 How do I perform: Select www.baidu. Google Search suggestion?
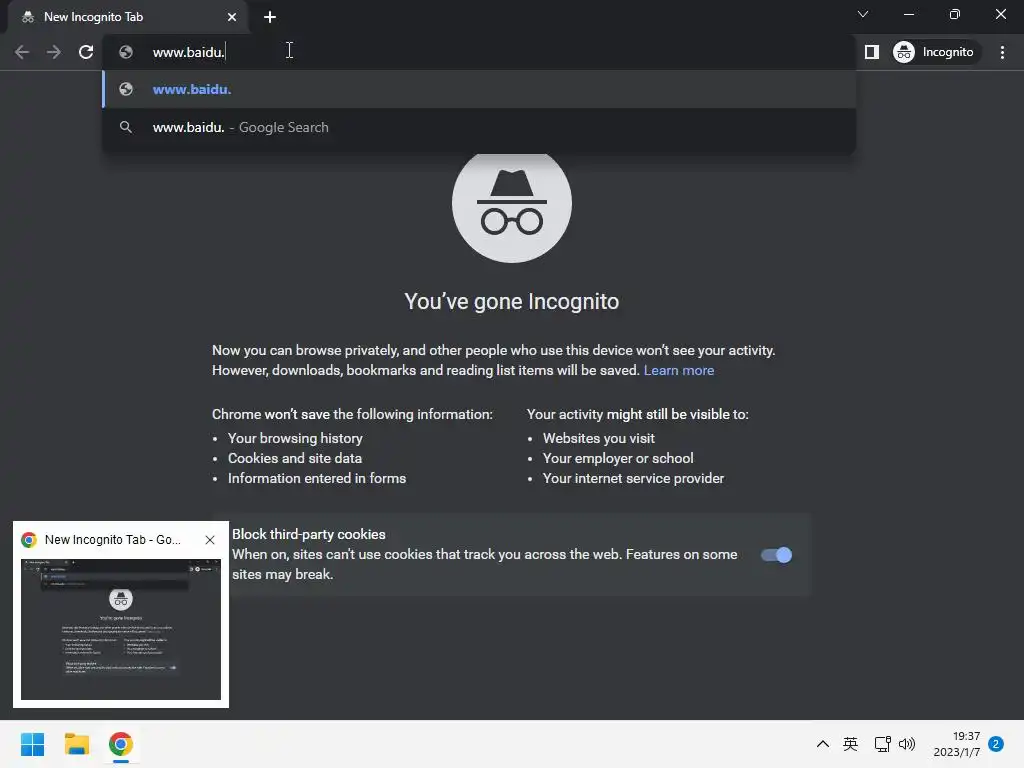479,127
